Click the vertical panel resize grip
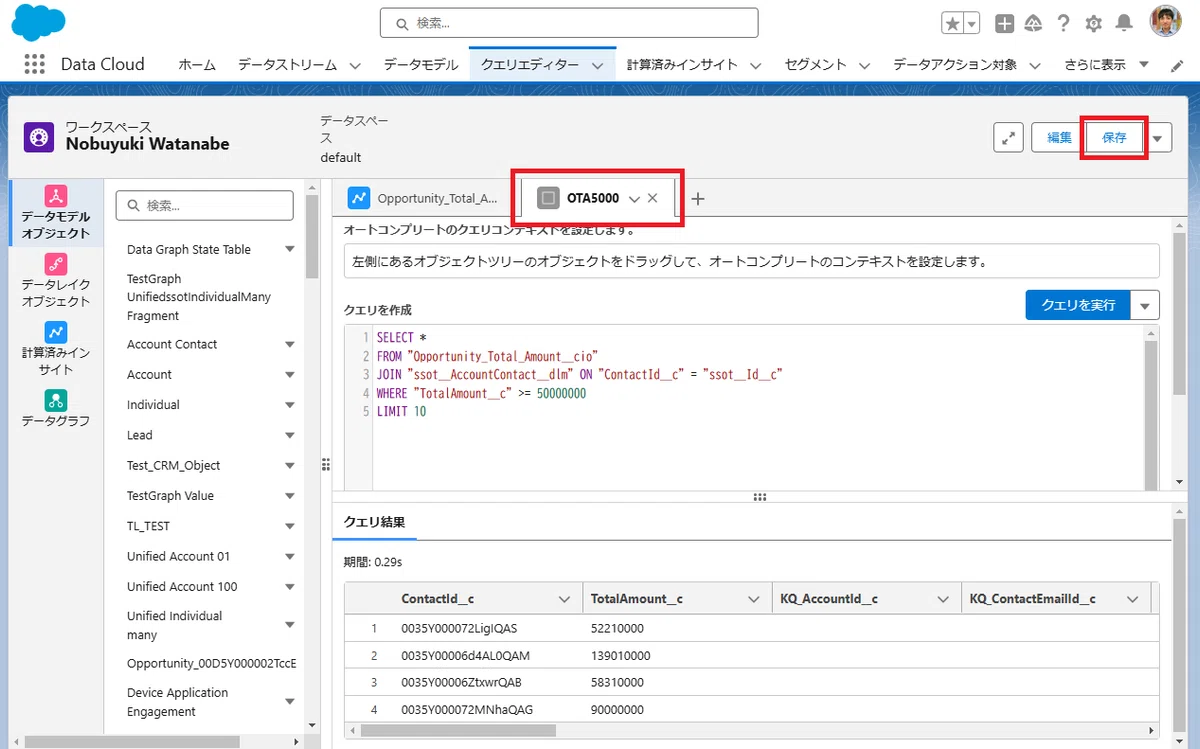The height and width of the screenshot is (749, 1200). tap(325, 464)
